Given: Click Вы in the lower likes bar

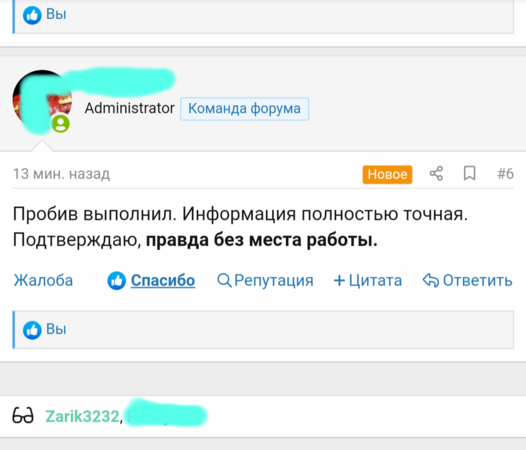Looking at the screenshot, I should [x=56, y=329].
